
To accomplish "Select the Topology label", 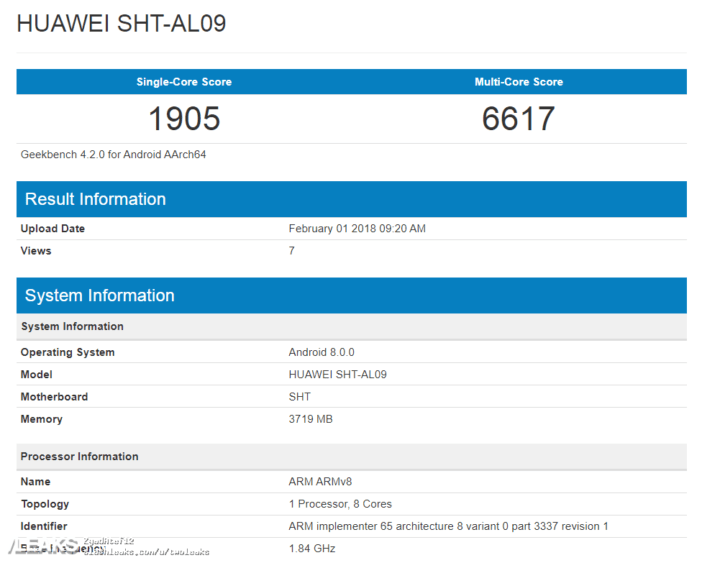I will coord(45,504).
